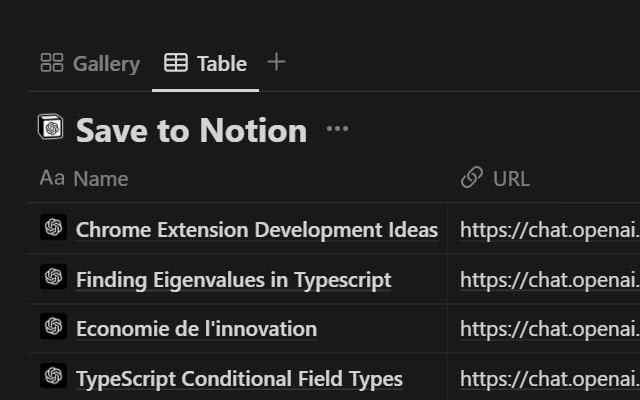
Task: Click the URL property link icon
Action: 472,178
